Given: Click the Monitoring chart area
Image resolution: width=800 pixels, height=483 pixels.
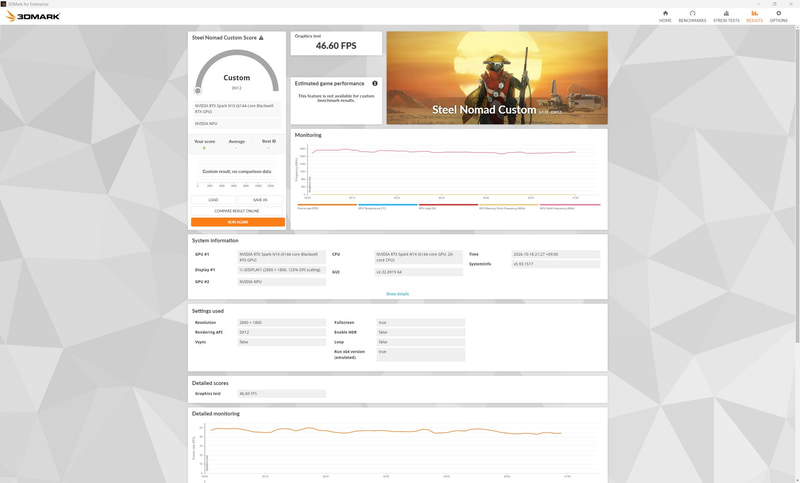Looking at the screenshot, I should pyautogui.click(x=449, y=172).
